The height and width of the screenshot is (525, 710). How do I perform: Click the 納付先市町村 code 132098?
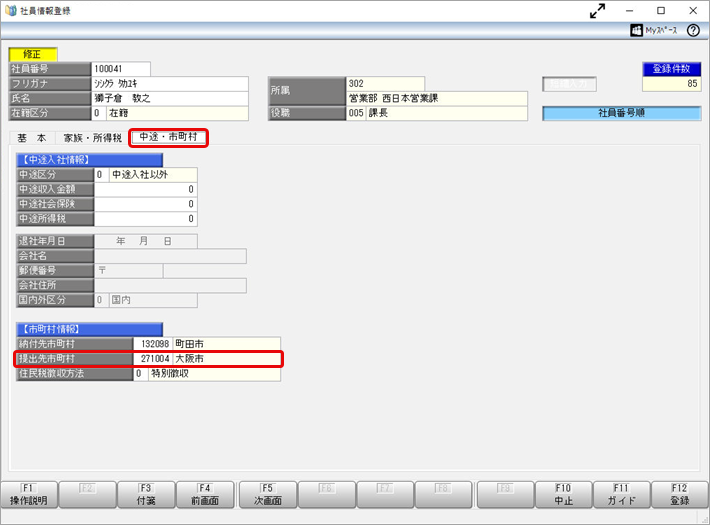[153, 344]
